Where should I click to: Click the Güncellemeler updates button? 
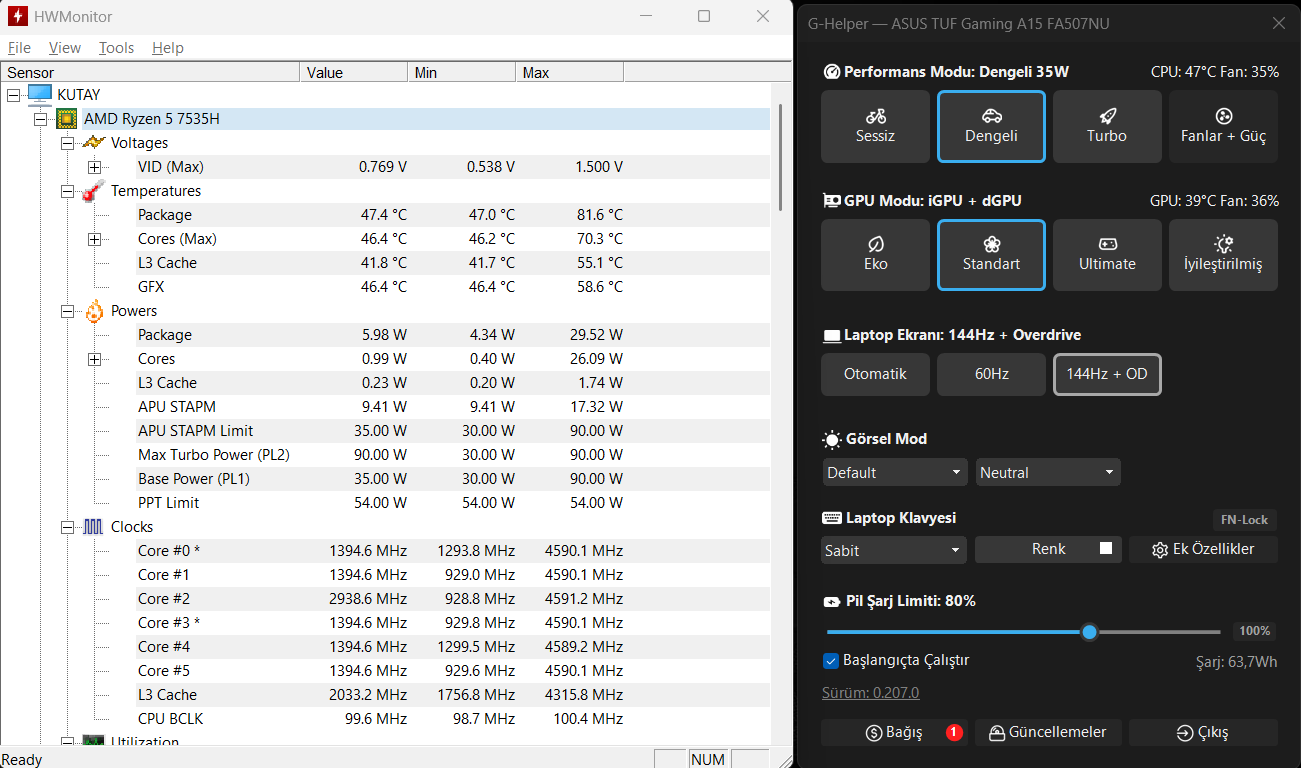[x=1048, y=733]
